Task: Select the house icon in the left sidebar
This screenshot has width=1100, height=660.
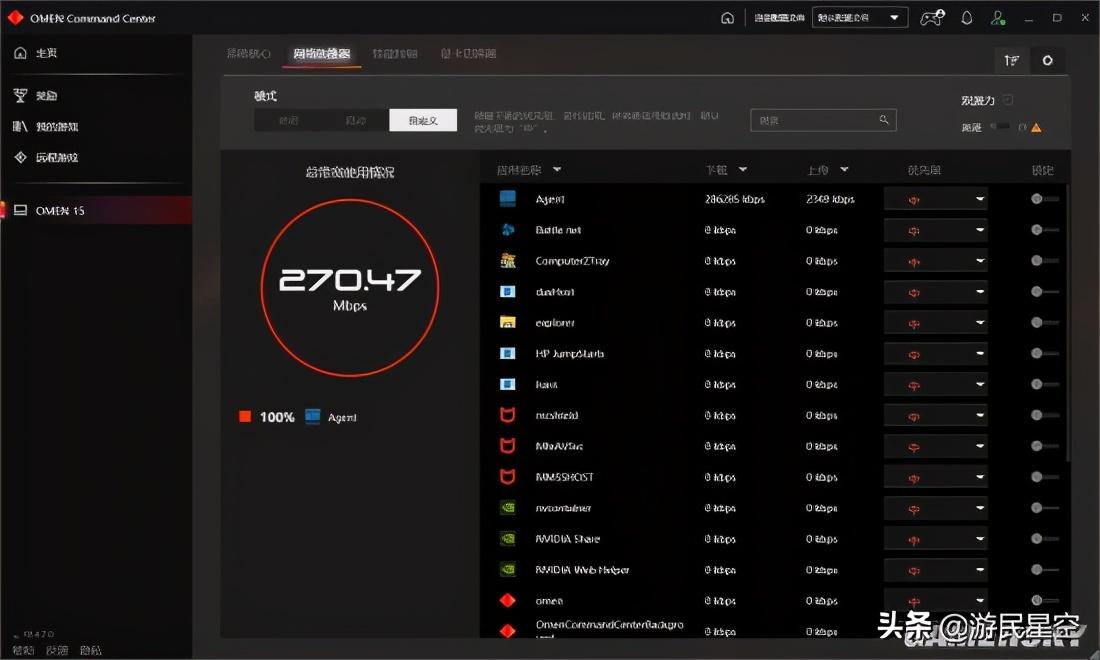Action: click(x=20, y=53)
